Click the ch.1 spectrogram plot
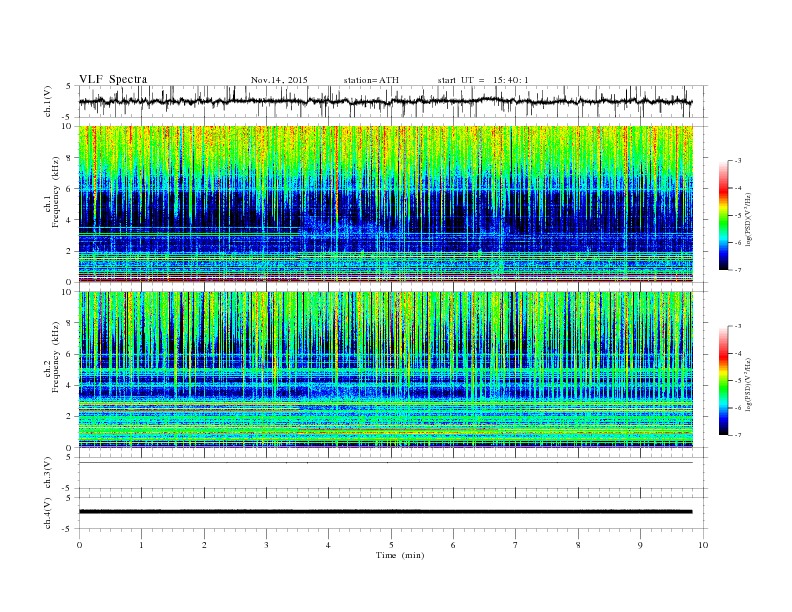This screenshot has height=612, width=792. [x=386, y=204]
